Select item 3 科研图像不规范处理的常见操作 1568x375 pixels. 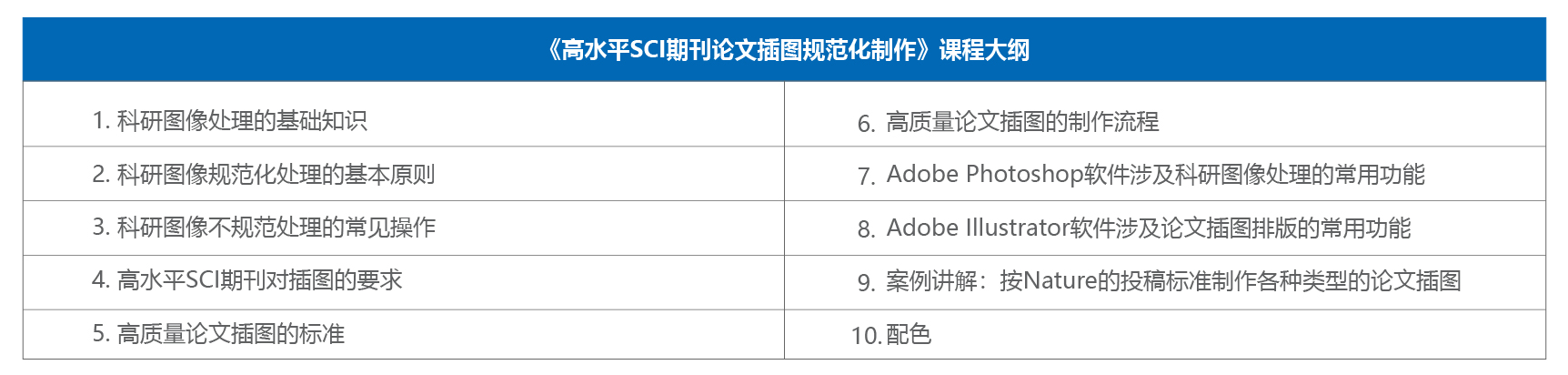[x=403, y=228]
